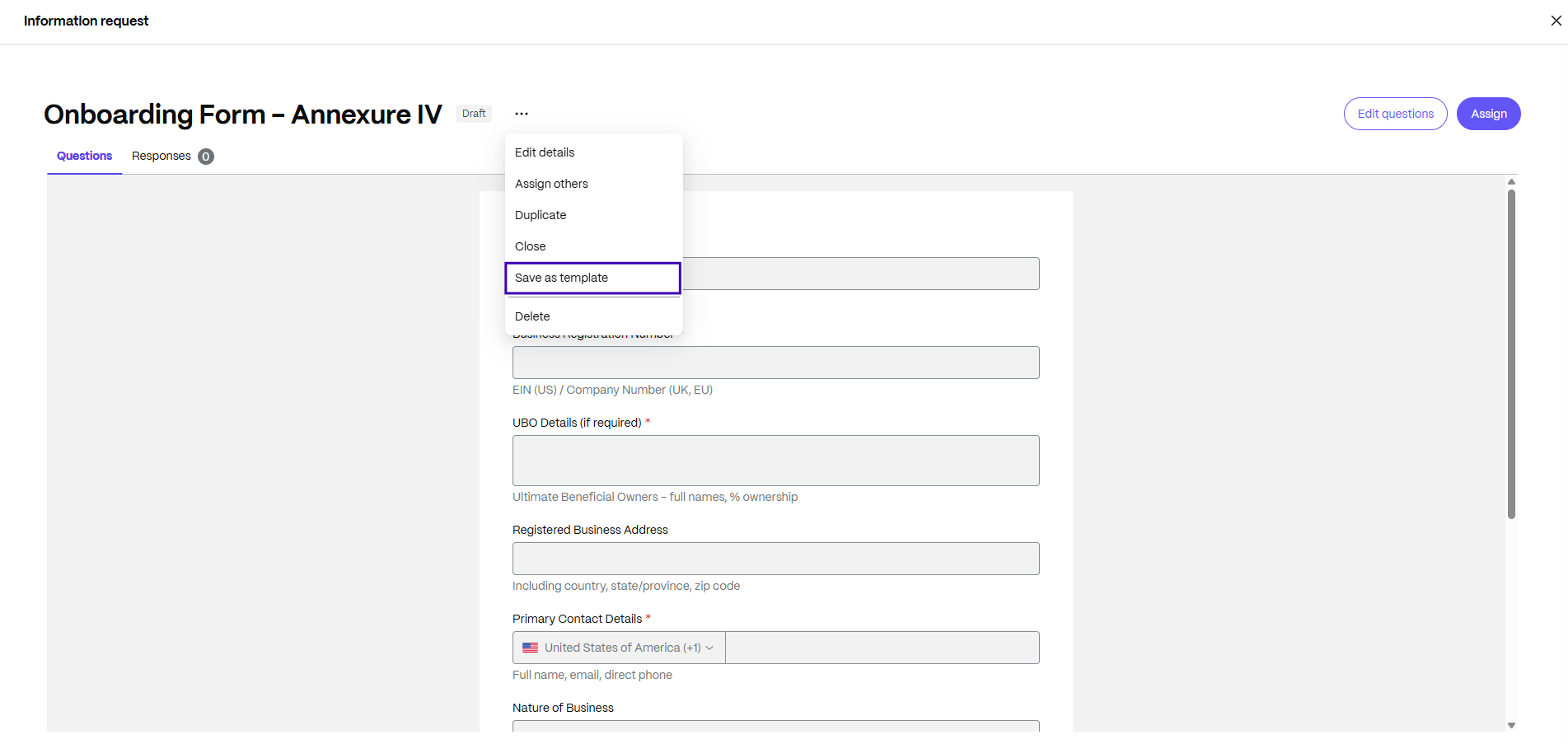The width and height of the screenshot is (1568, 744).
Task: Select Close in the dropdown menu
Action: point(530,246)
